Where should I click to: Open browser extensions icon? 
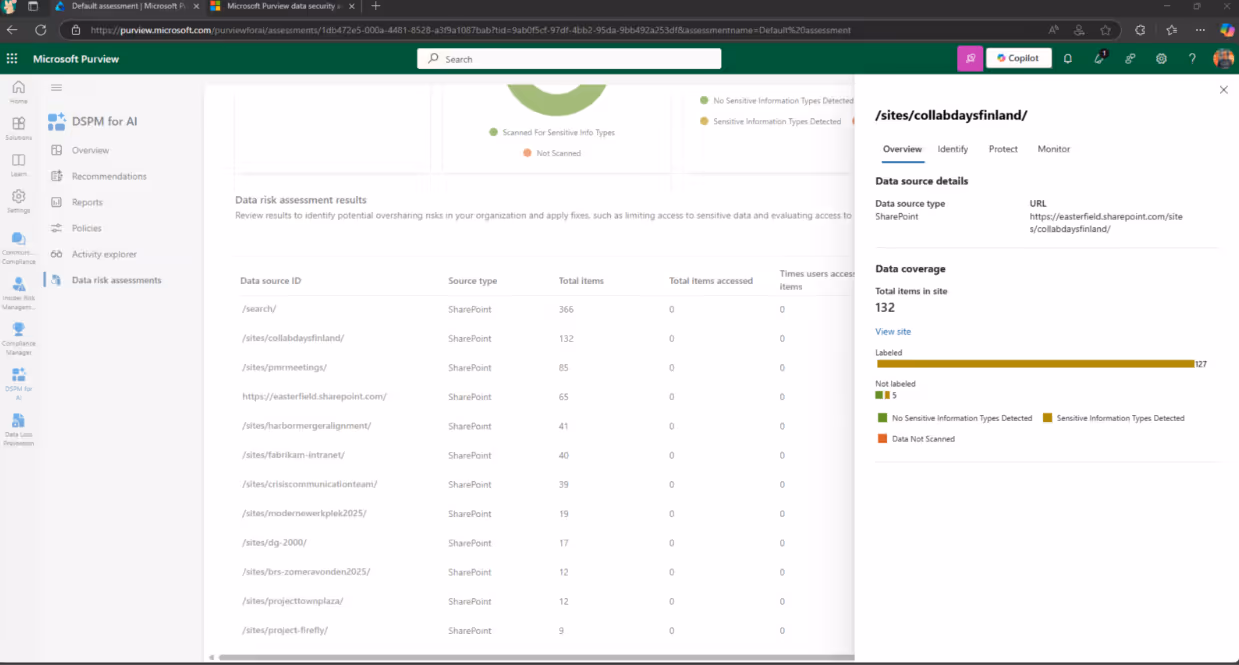pos(1140,30)
